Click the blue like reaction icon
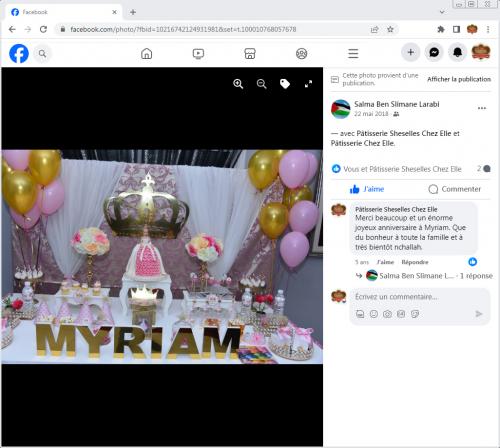Viewport: 500px width, 448px height. (336, 169)
